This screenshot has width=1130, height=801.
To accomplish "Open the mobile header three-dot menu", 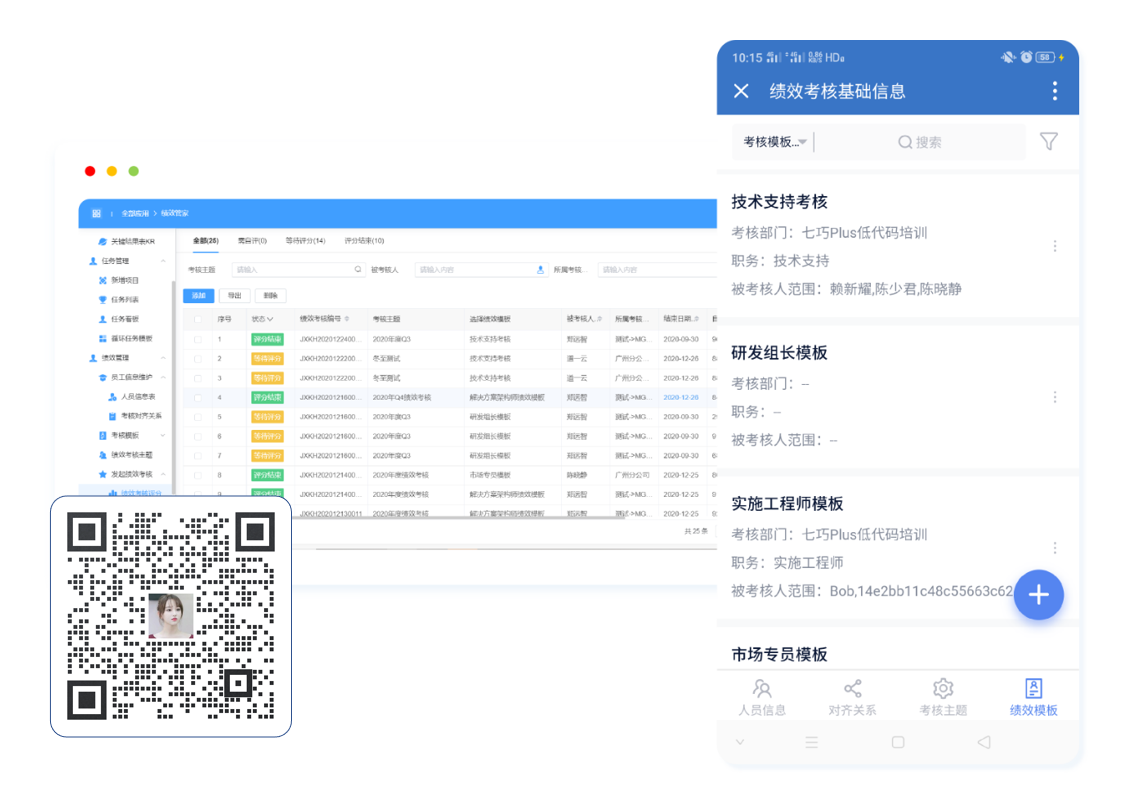I will [x=1054, y=91].
